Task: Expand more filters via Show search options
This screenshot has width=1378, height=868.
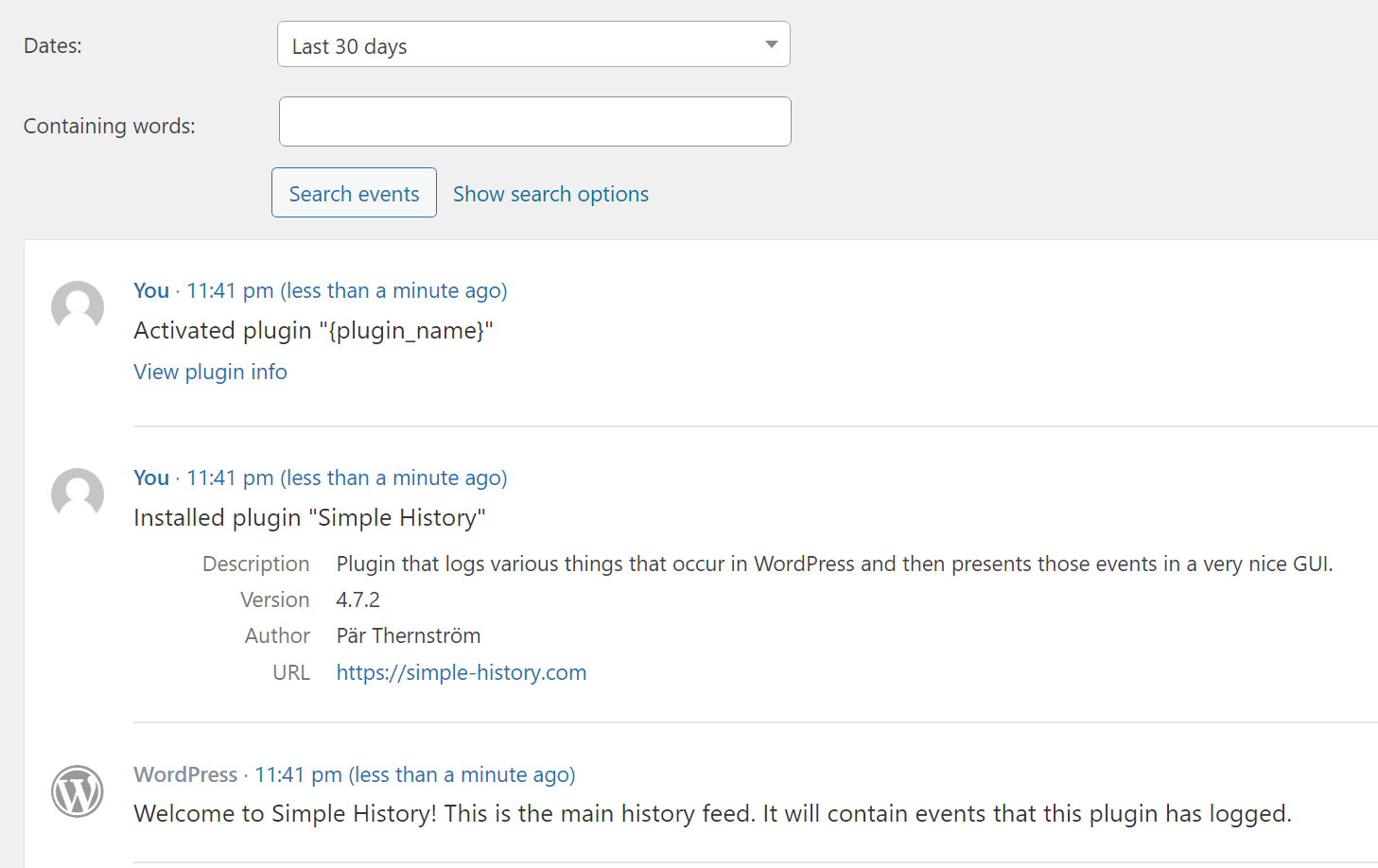Action: click(x=550, y=194)
